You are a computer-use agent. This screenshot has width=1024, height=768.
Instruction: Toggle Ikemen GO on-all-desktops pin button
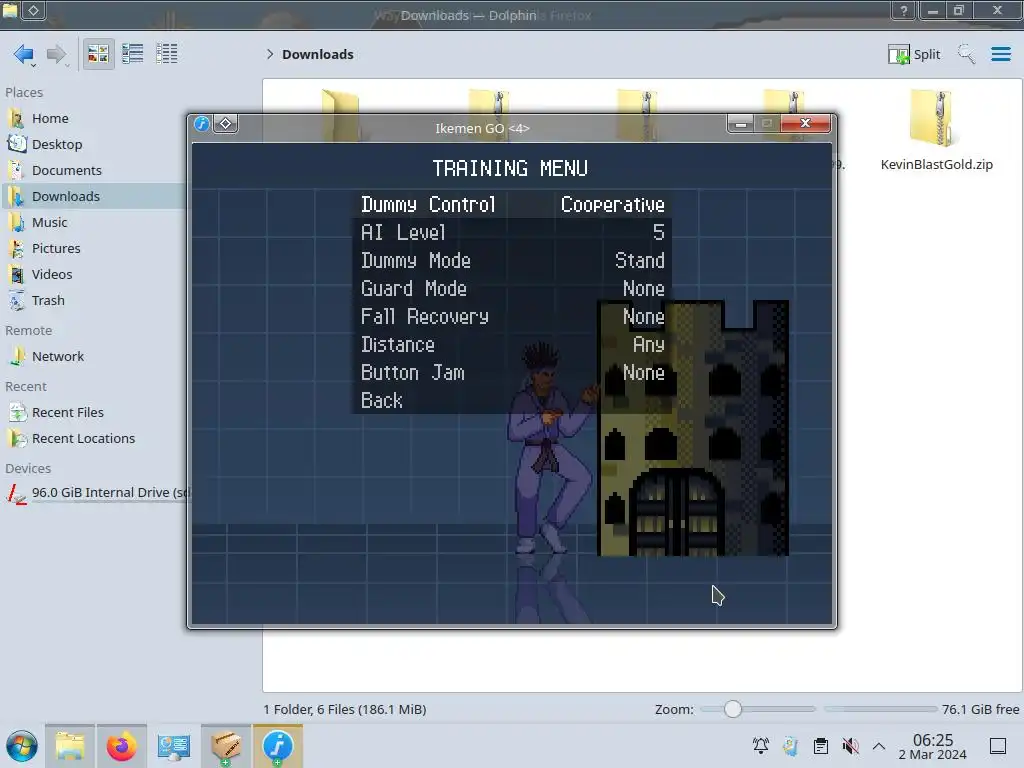225,123
